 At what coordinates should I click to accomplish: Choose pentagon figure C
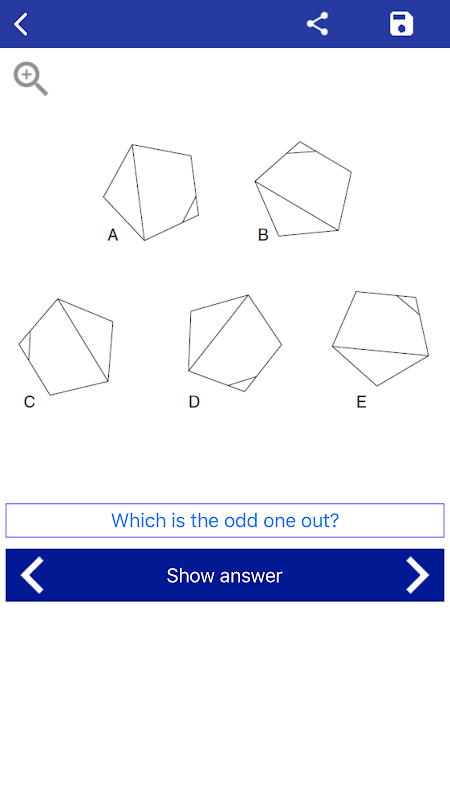[66, 347]
